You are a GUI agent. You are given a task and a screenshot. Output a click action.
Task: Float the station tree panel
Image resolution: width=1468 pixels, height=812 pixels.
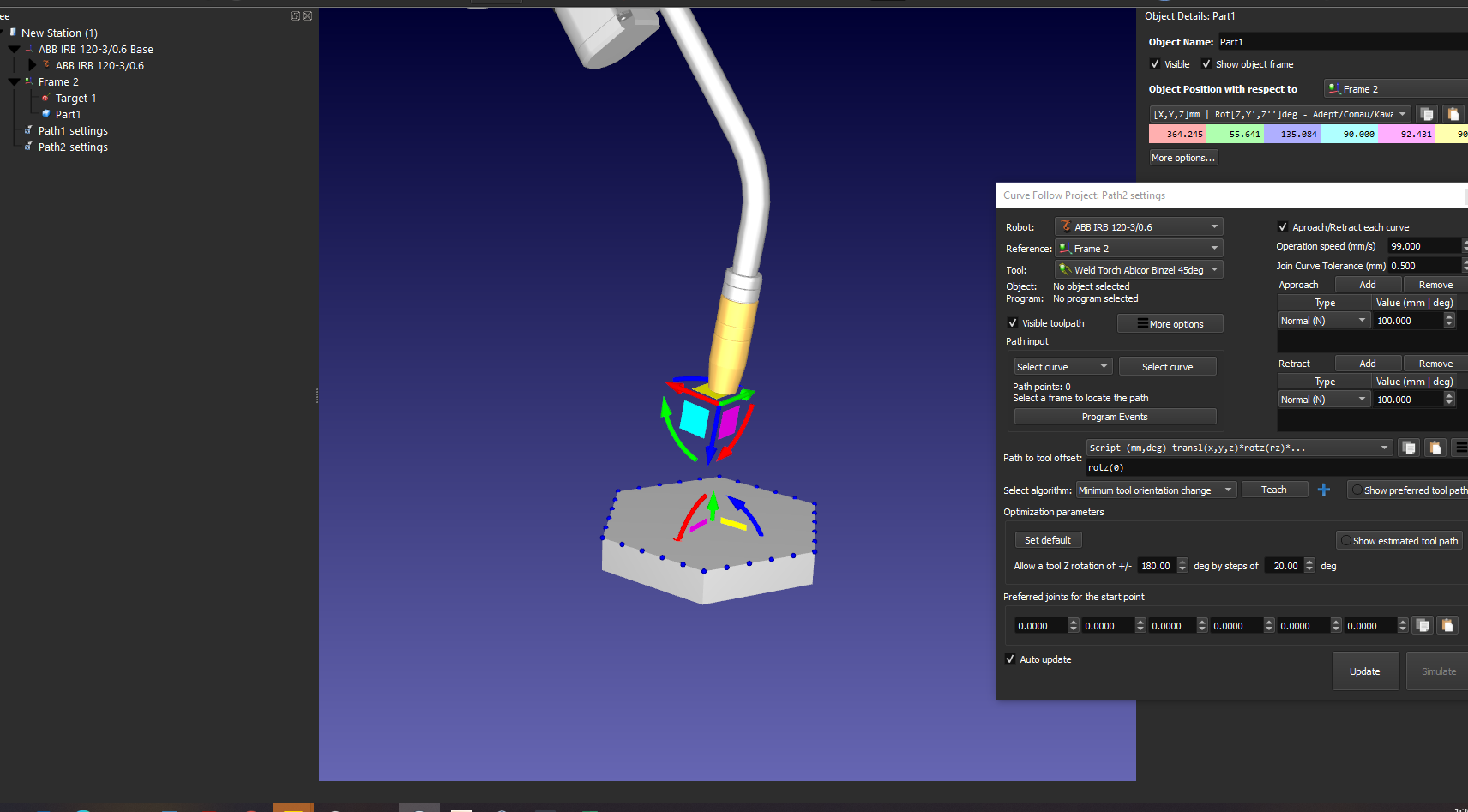pyautogui.click(x=295, y=16)
